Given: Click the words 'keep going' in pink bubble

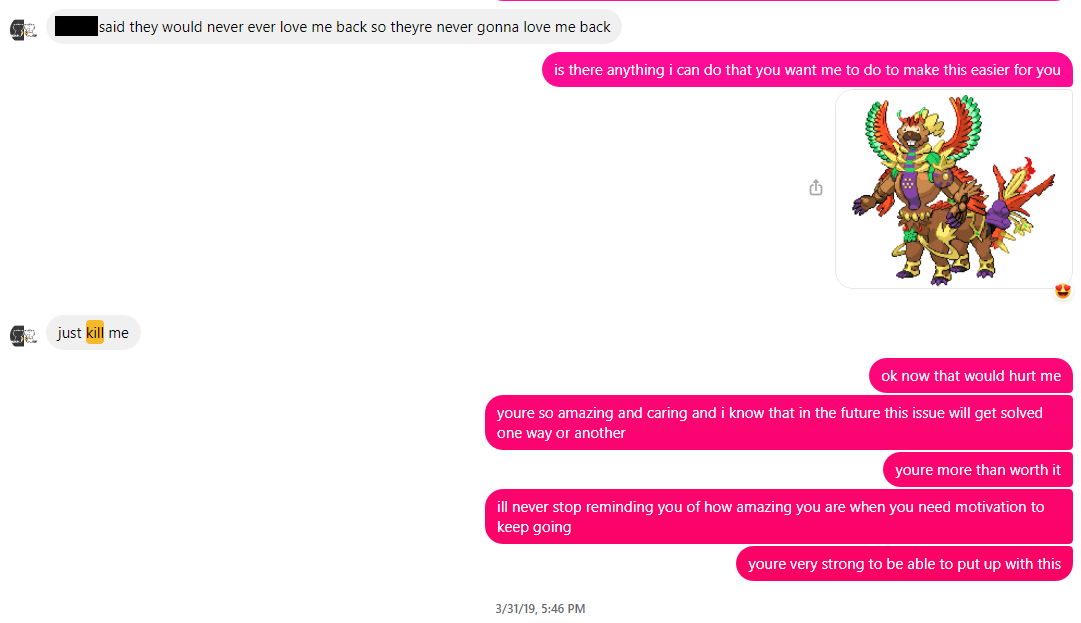Looking at the screenshot, I should click(534, 527).
